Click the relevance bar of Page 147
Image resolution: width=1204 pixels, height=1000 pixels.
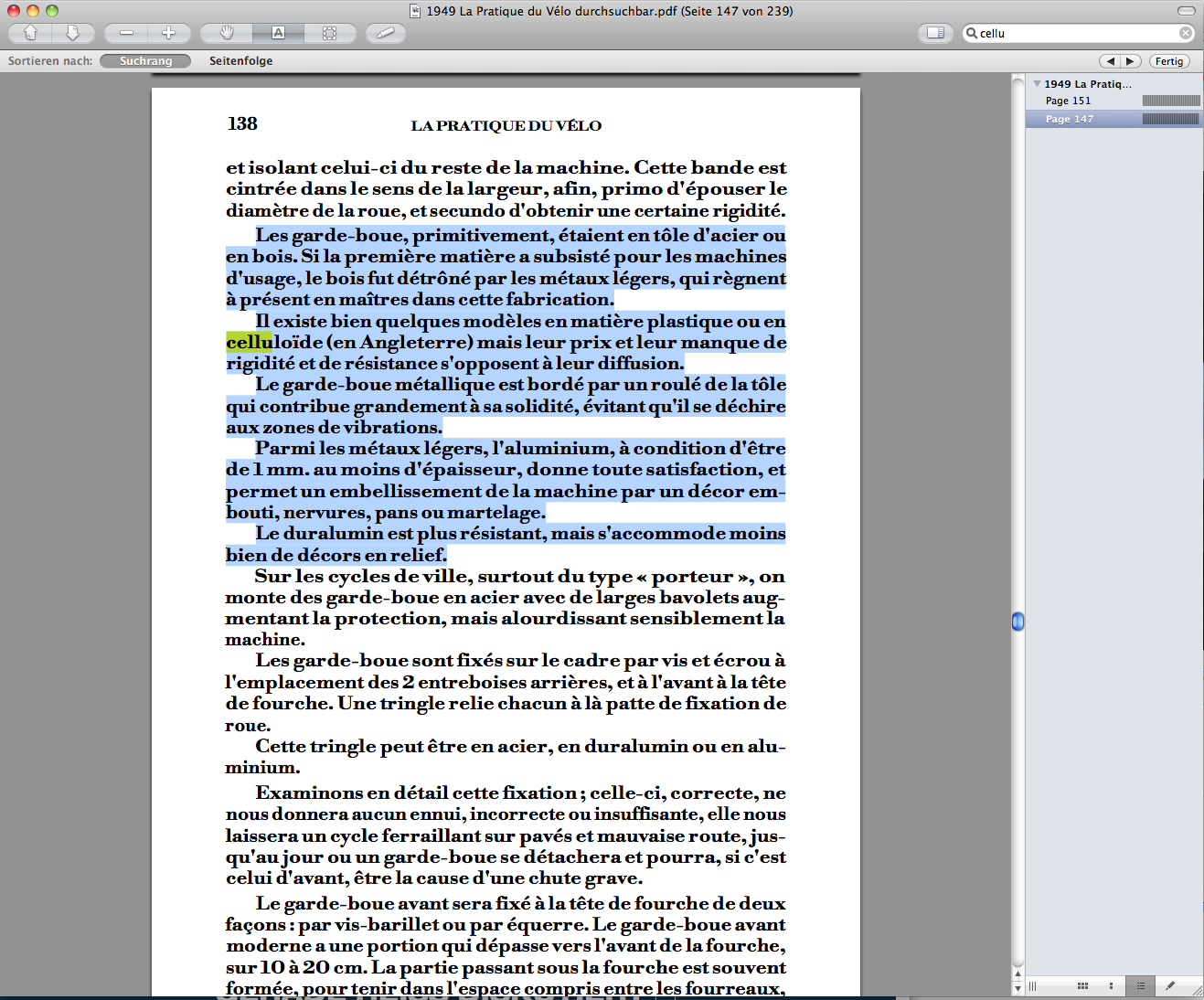[1171, 119]
